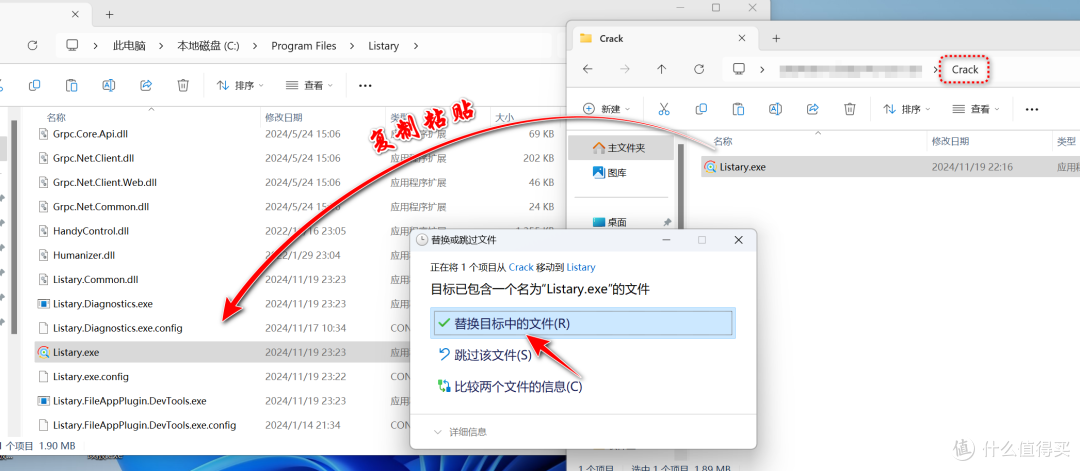Expand chevron after Listary breadcrumb

coord(415,46)
